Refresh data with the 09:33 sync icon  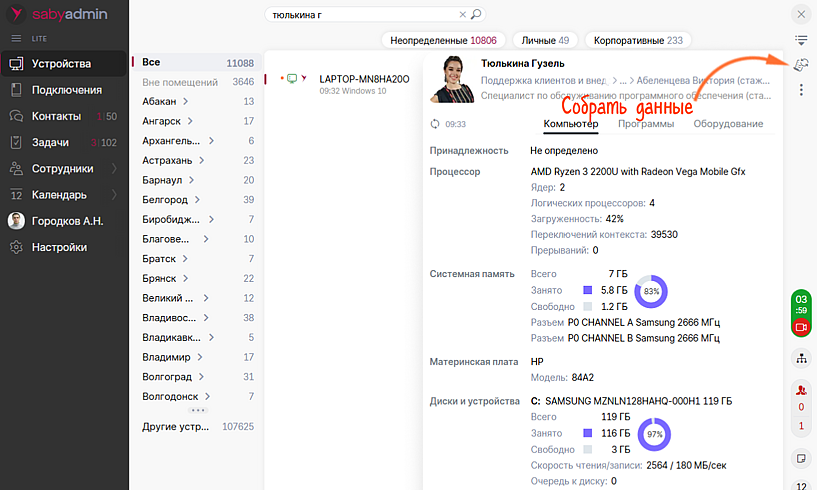434,125
